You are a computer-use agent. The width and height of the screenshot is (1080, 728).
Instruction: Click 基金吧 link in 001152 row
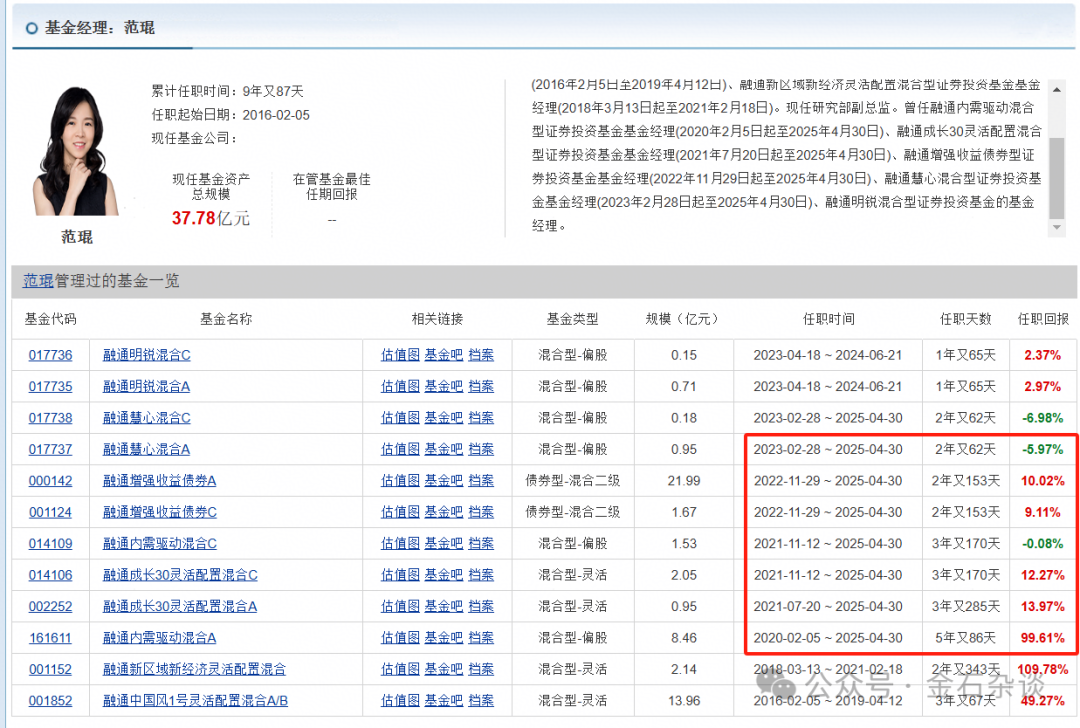(444, 669)
